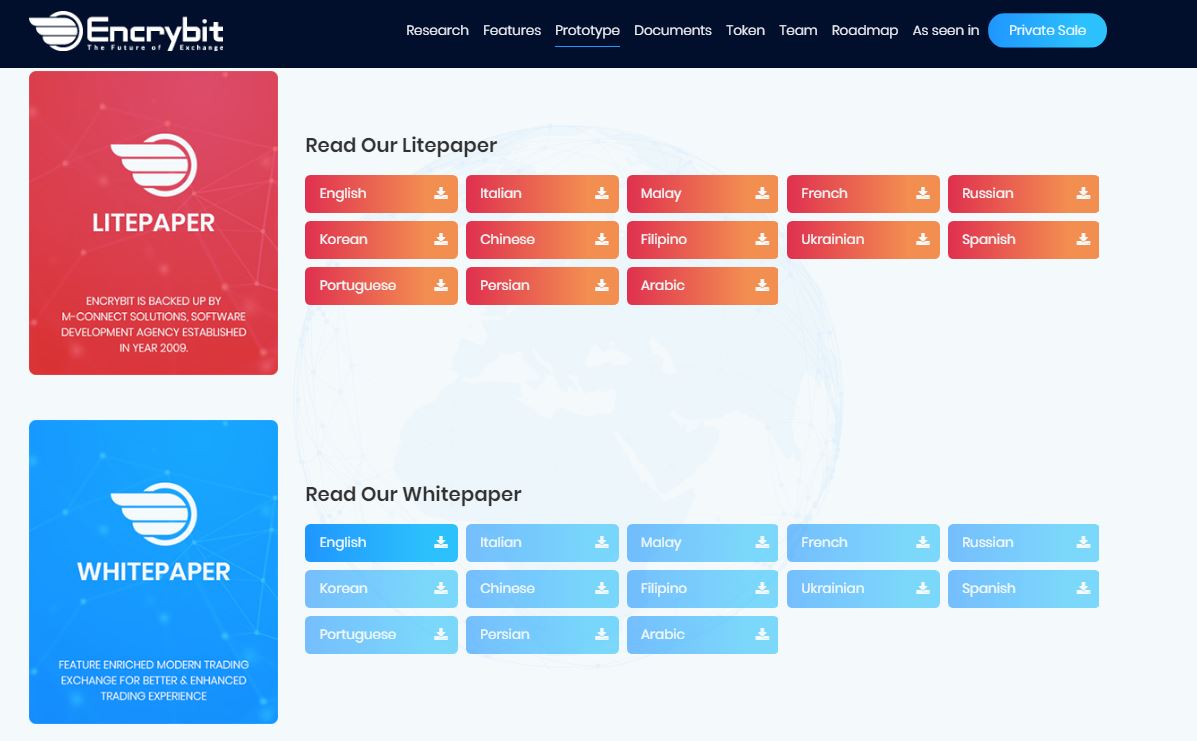Click download icon on Whitepaper Persian button
The width and height of the screenshot is (1197, 741).
[x=602, y=633]
